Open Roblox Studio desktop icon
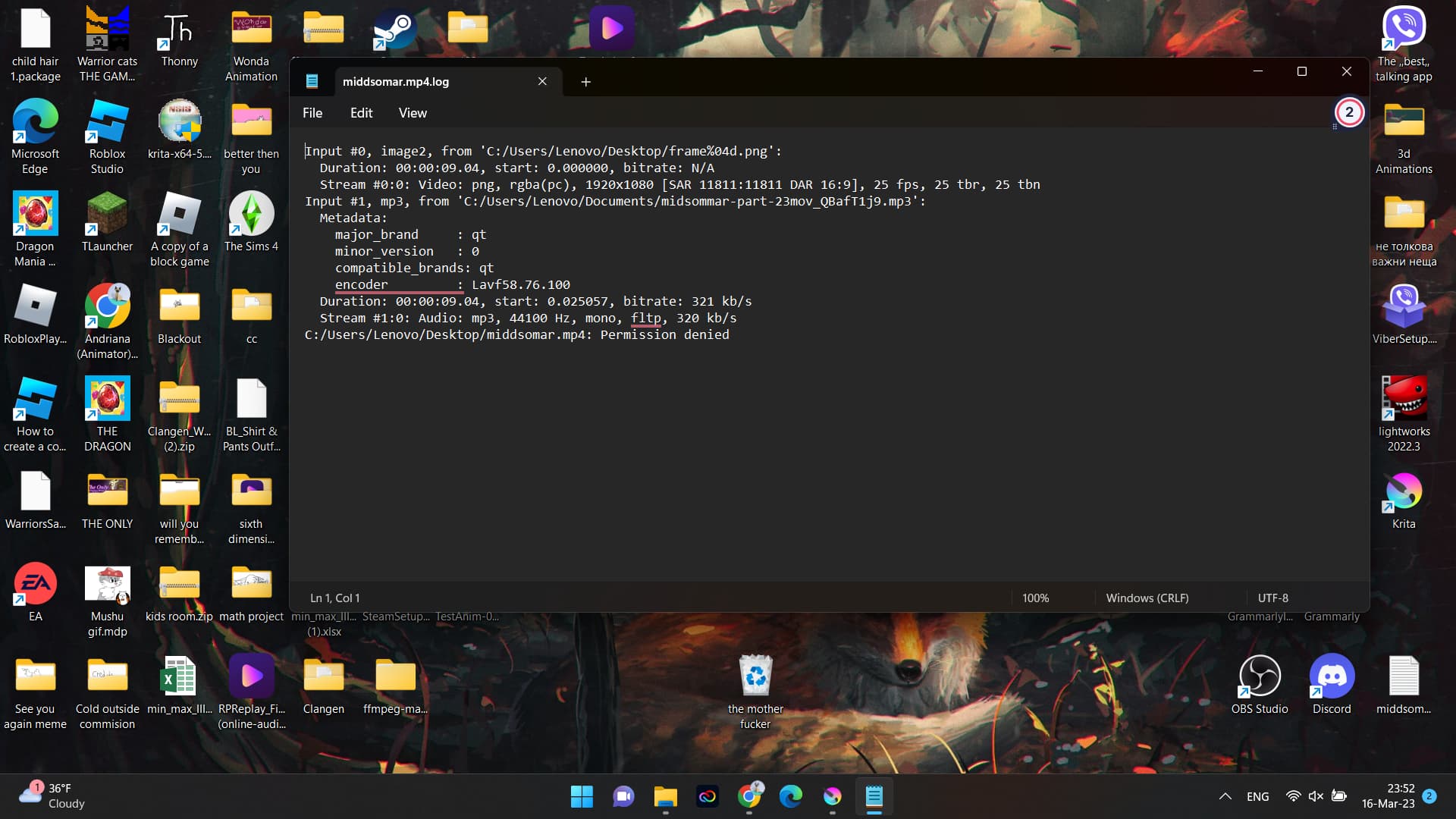 (107, 122)
